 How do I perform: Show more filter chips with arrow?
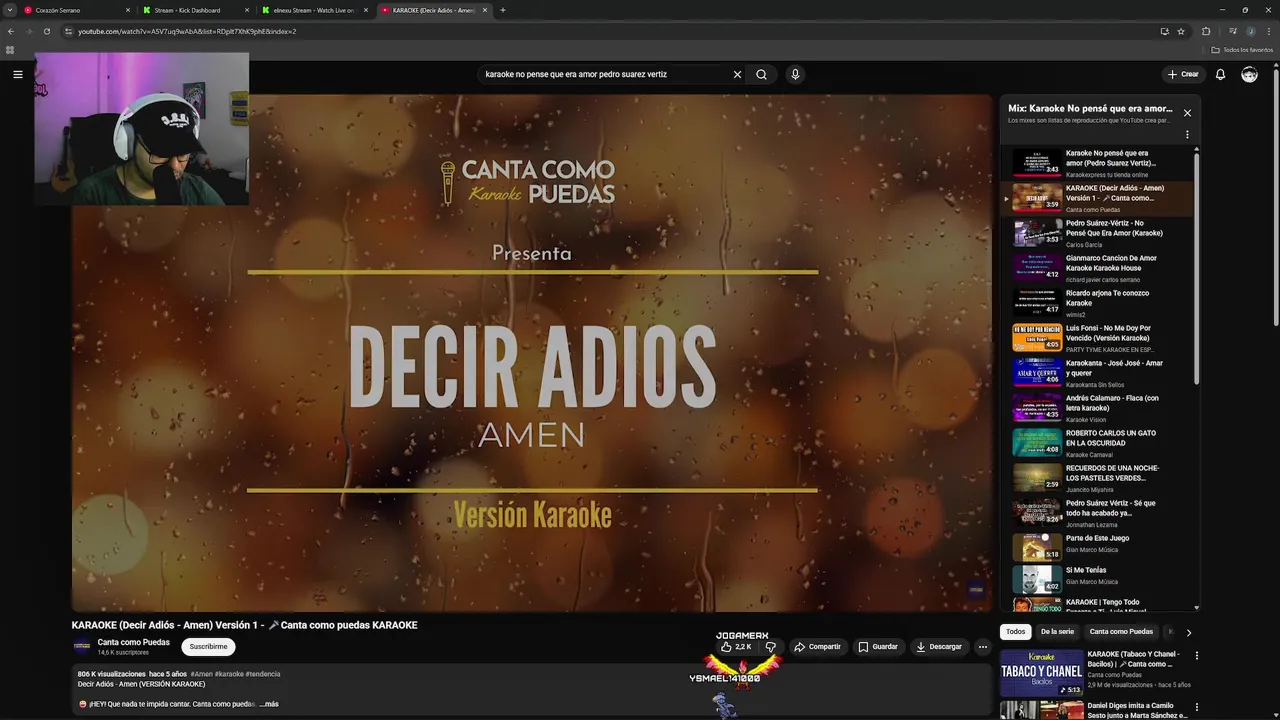(1188, 632)
